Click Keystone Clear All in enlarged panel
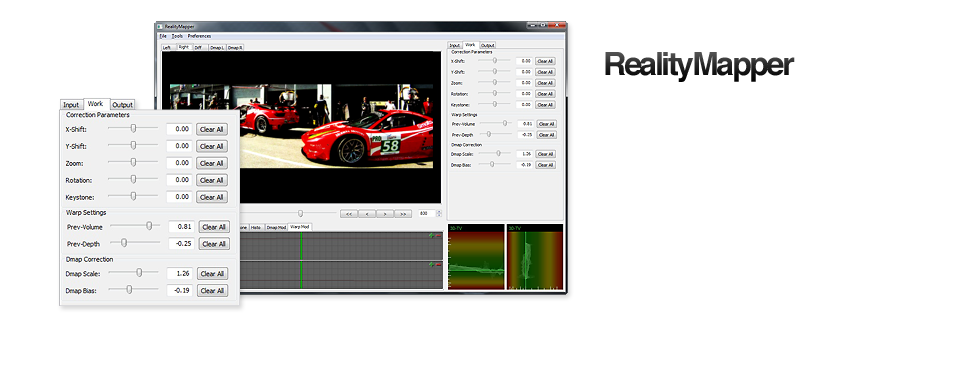This screenshot has height=368, width=960. tap(212, 197)
